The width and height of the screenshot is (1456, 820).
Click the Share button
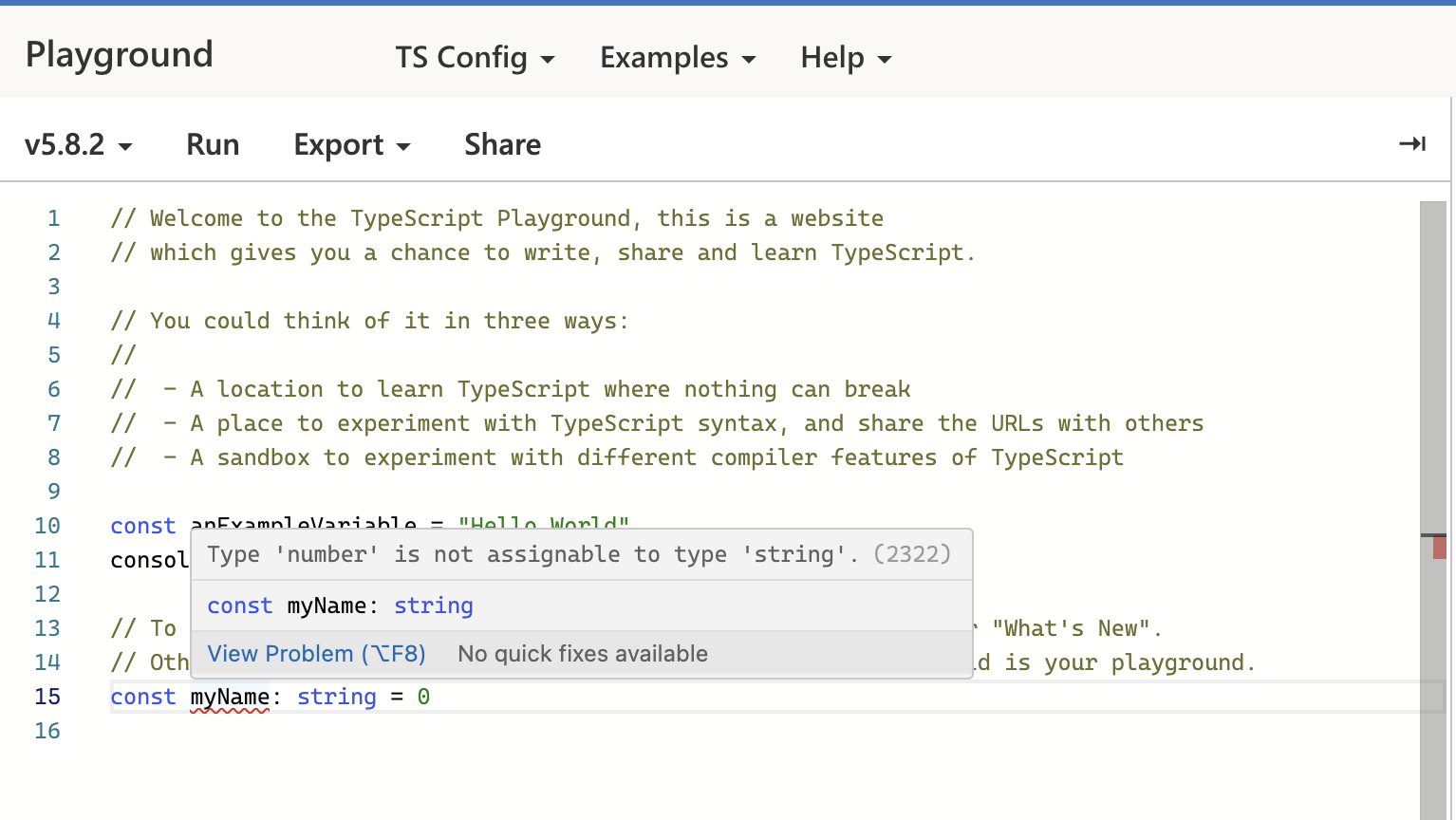tap(502, 144)
